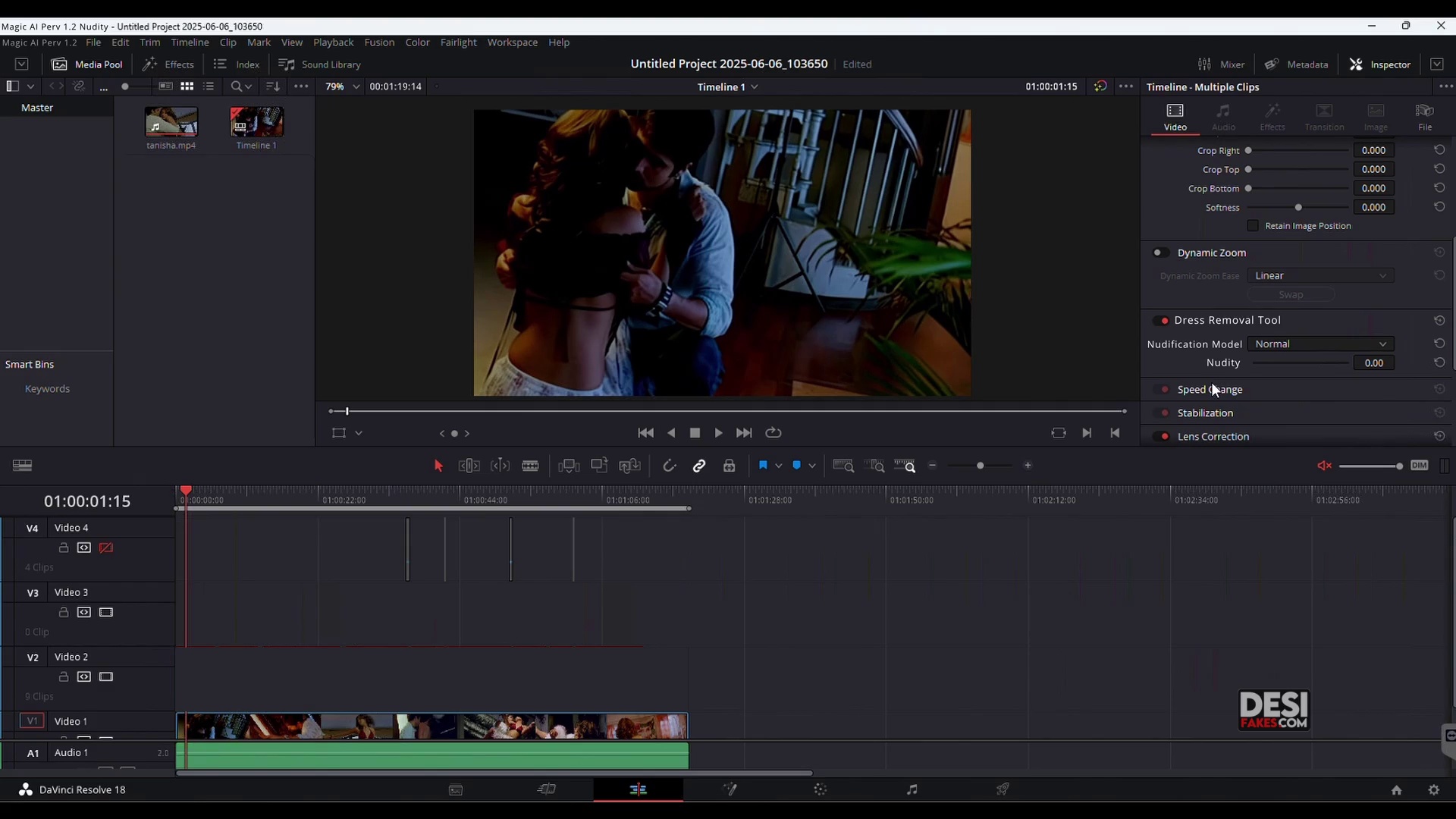Check Retain Image Position
Image resolution: width=1456 pixels, height=819 pixels.
tap(1253, 226)
